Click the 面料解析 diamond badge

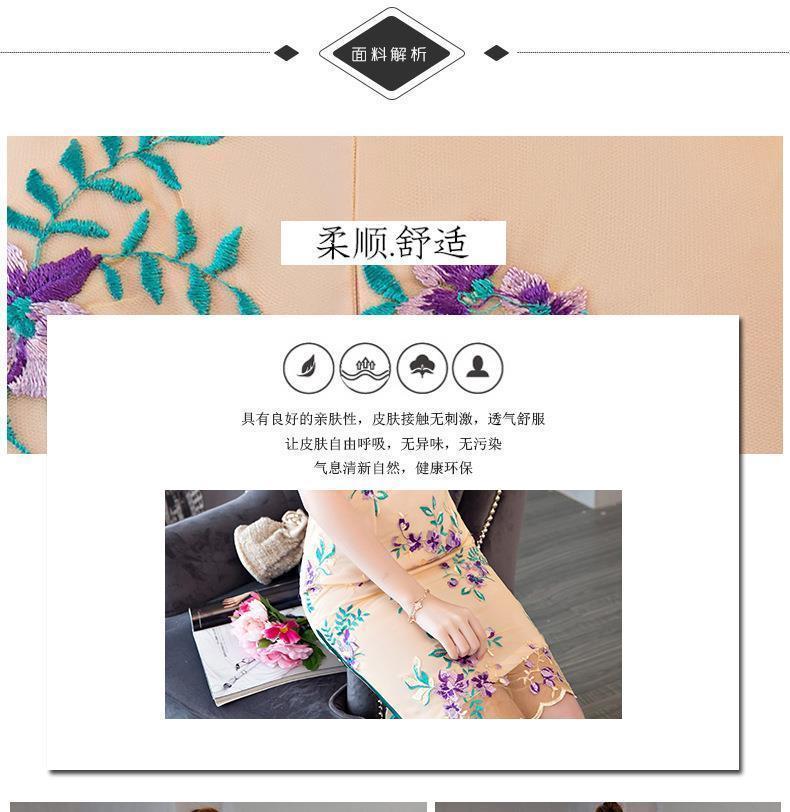(x=391, y=53)
